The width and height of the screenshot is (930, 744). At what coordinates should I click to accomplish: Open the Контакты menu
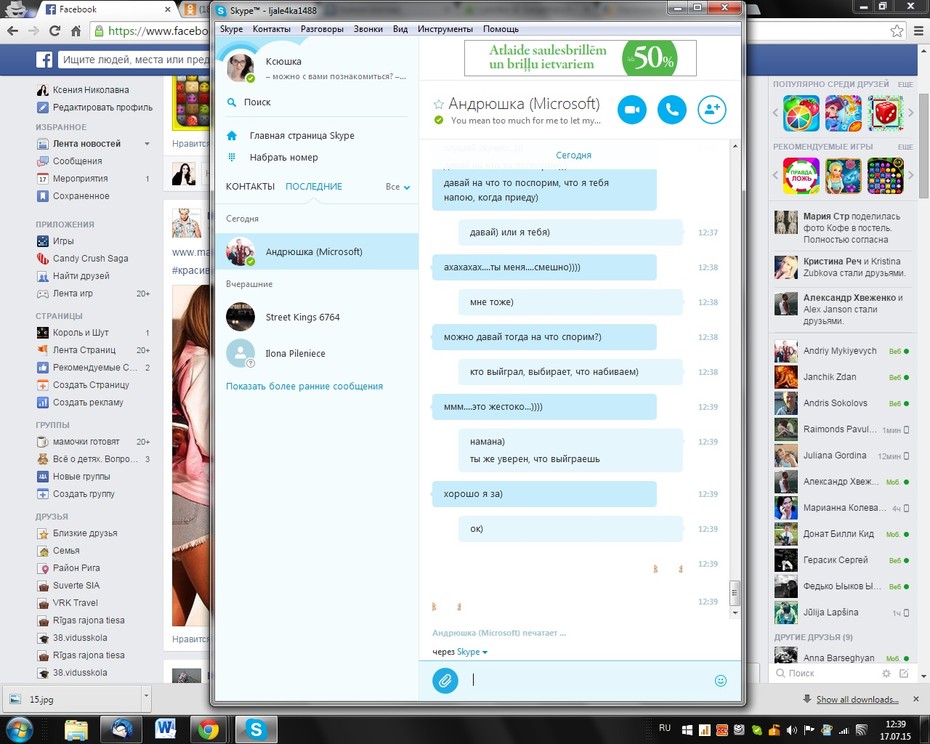pyautogui.click(x=272, y=29)
